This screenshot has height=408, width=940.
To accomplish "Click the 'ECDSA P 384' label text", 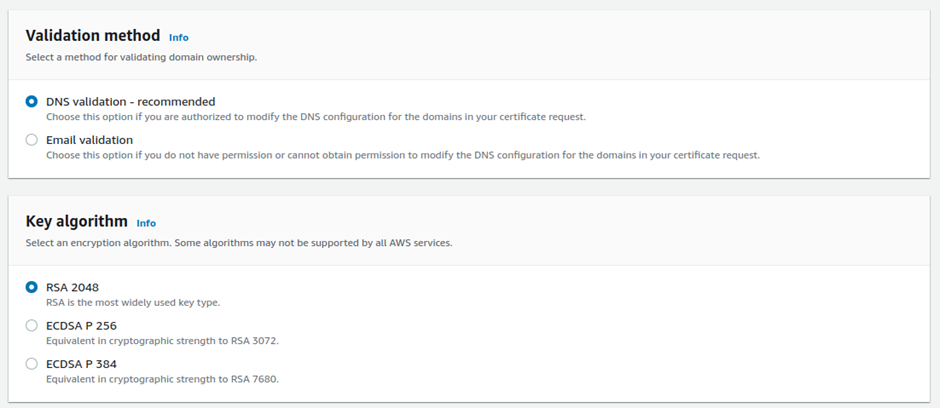I will point(82,364).
